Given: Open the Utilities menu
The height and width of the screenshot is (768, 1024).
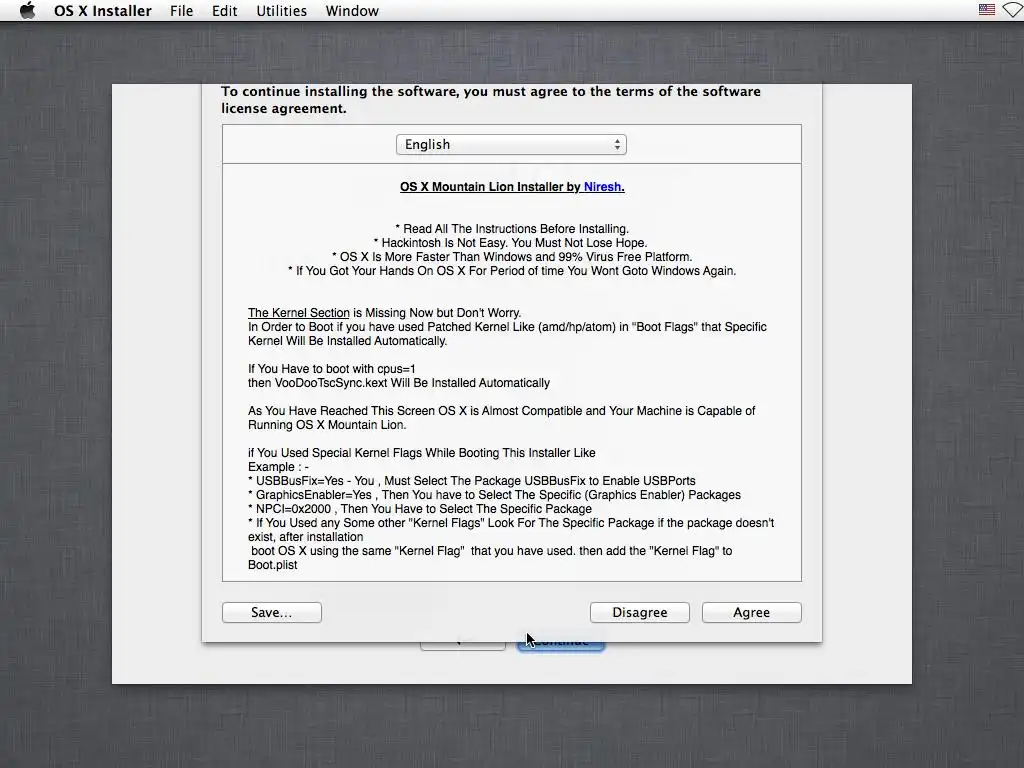Looking at the screenshot, I should (x=281, y=11).
